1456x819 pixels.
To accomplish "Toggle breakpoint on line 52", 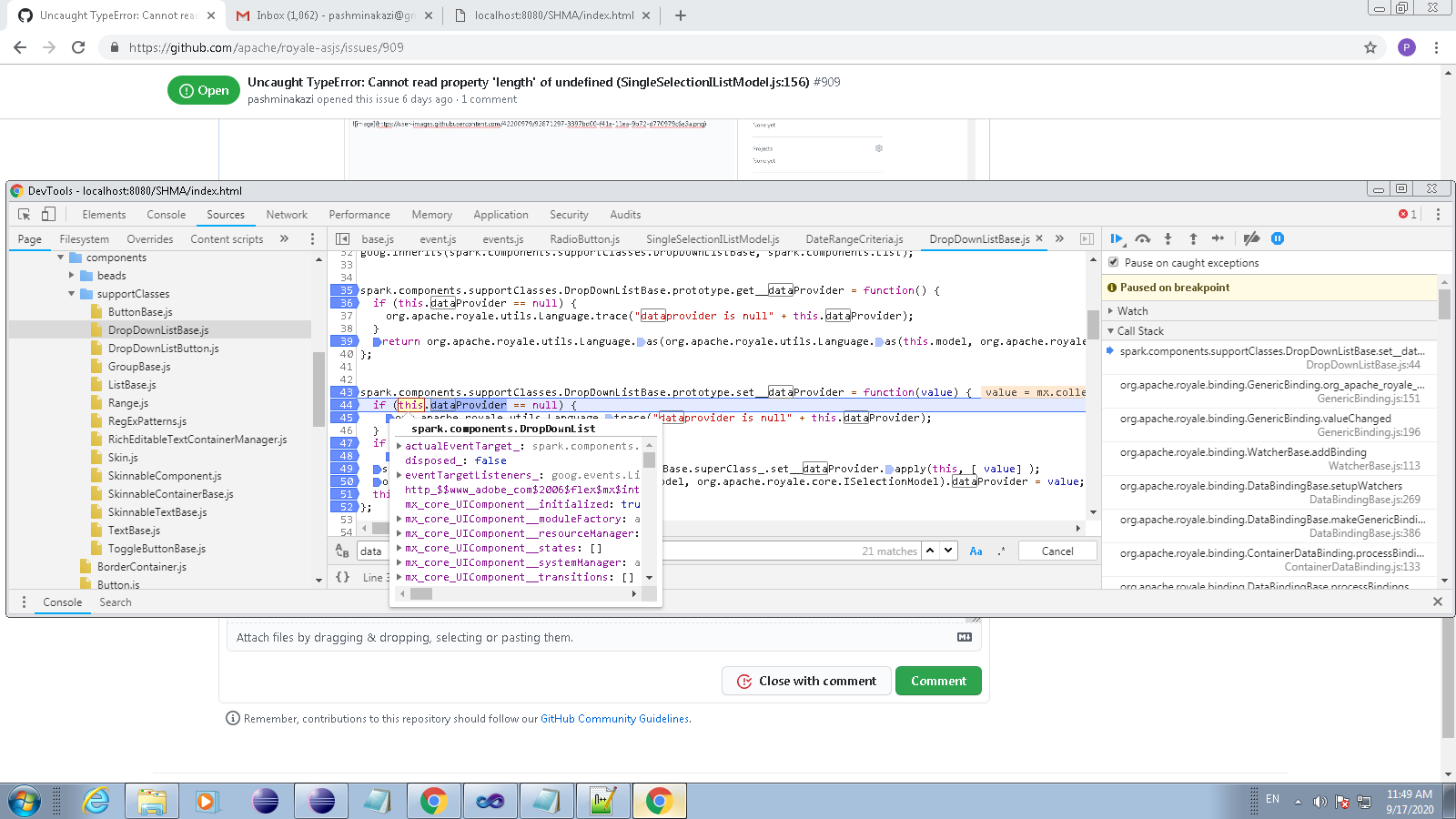I will coord(344,507).
